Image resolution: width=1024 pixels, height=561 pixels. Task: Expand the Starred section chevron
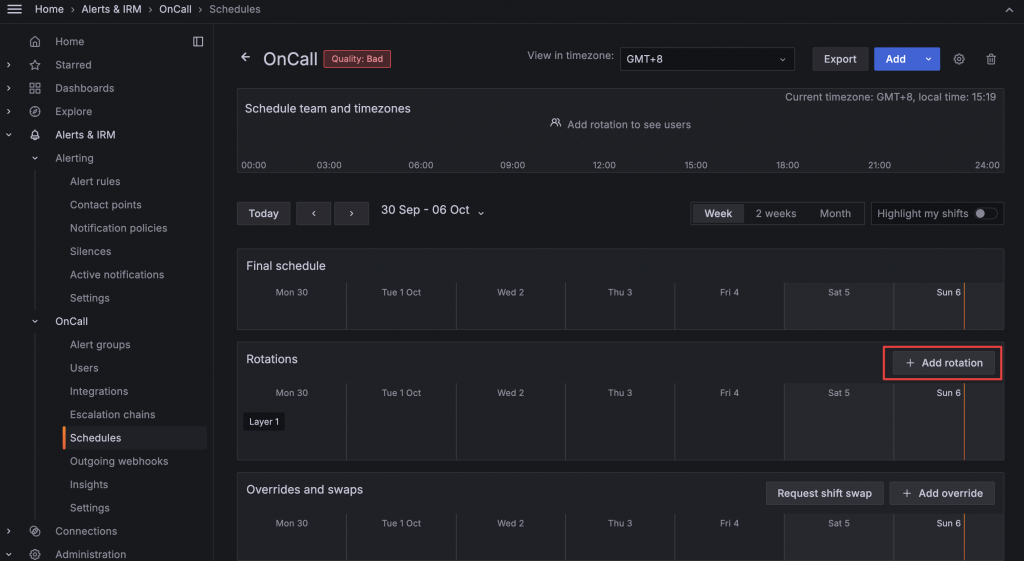pos(8,65)
